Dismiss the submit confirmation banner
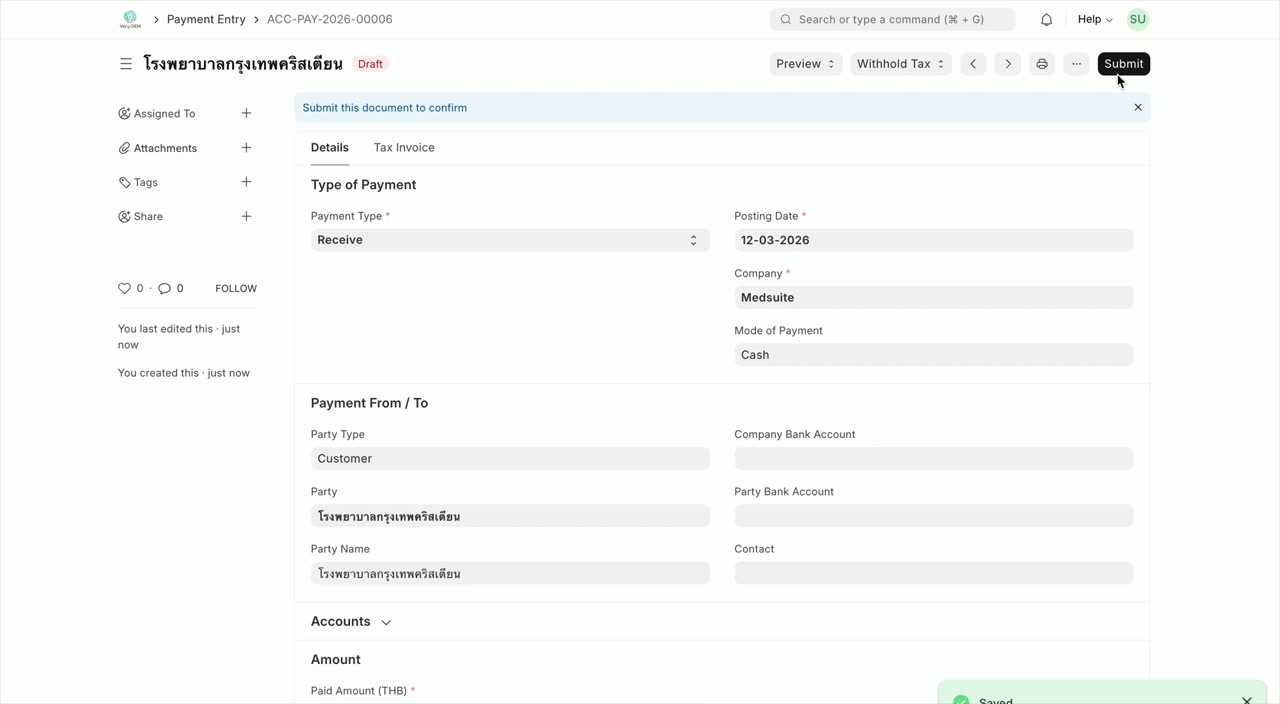This screenshot has height=704, width=1280. pyautogui.click(x=1137, y=108)
